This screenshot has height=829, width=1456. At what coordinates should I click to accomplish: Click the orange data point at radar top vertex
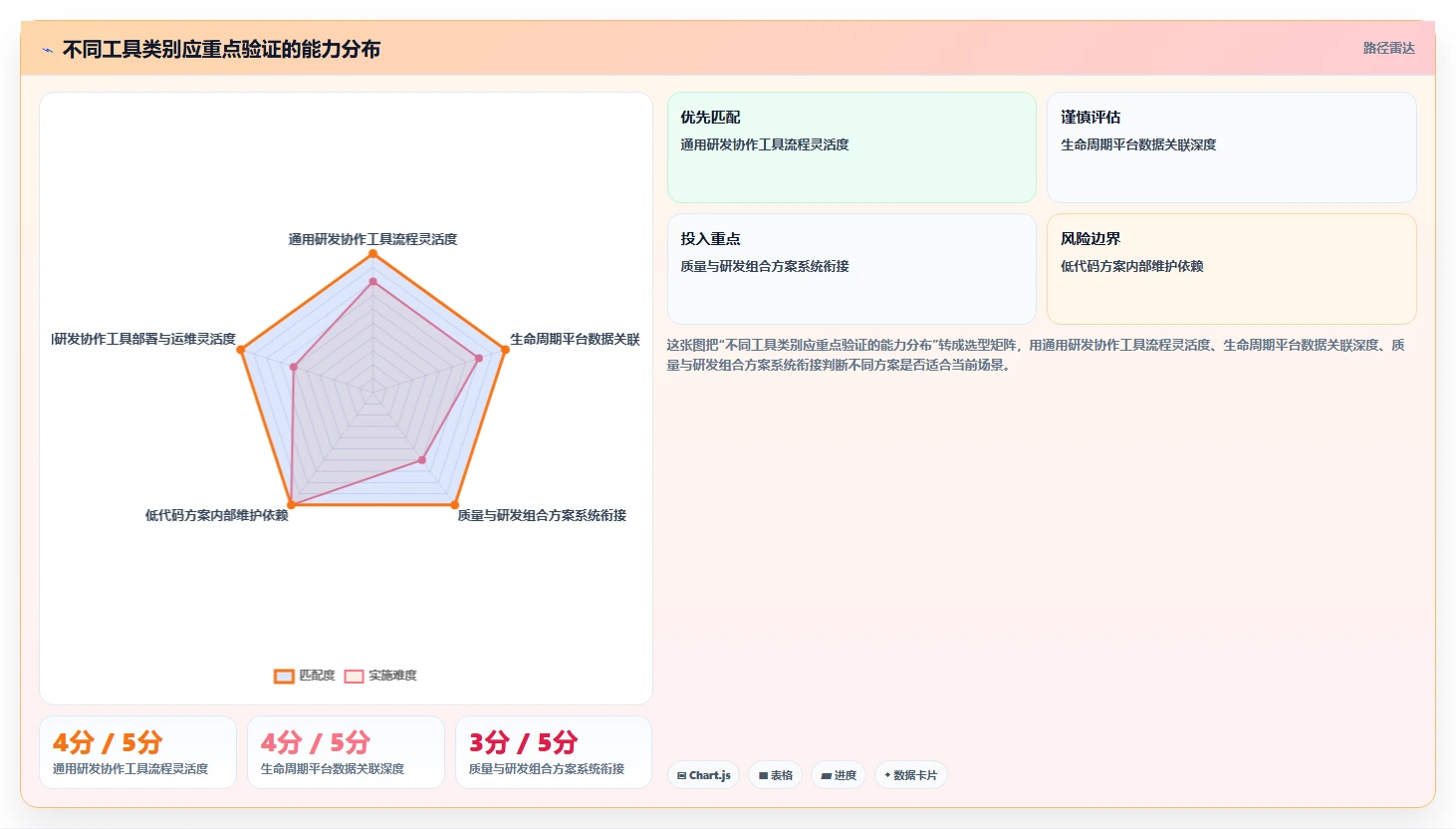click(373, 254)
